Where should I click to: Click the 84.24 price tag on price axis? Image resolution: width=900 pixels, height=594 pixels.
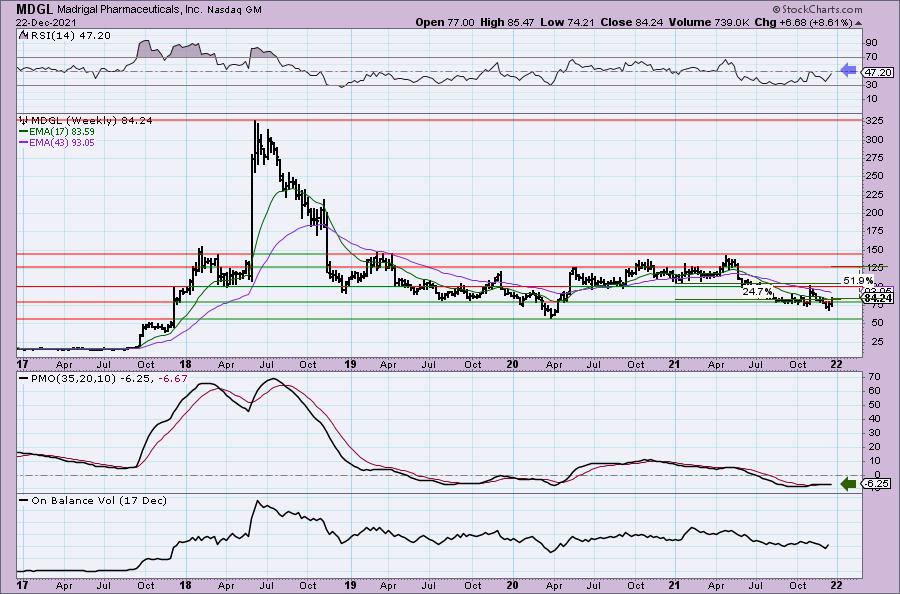tap(878, 298)
